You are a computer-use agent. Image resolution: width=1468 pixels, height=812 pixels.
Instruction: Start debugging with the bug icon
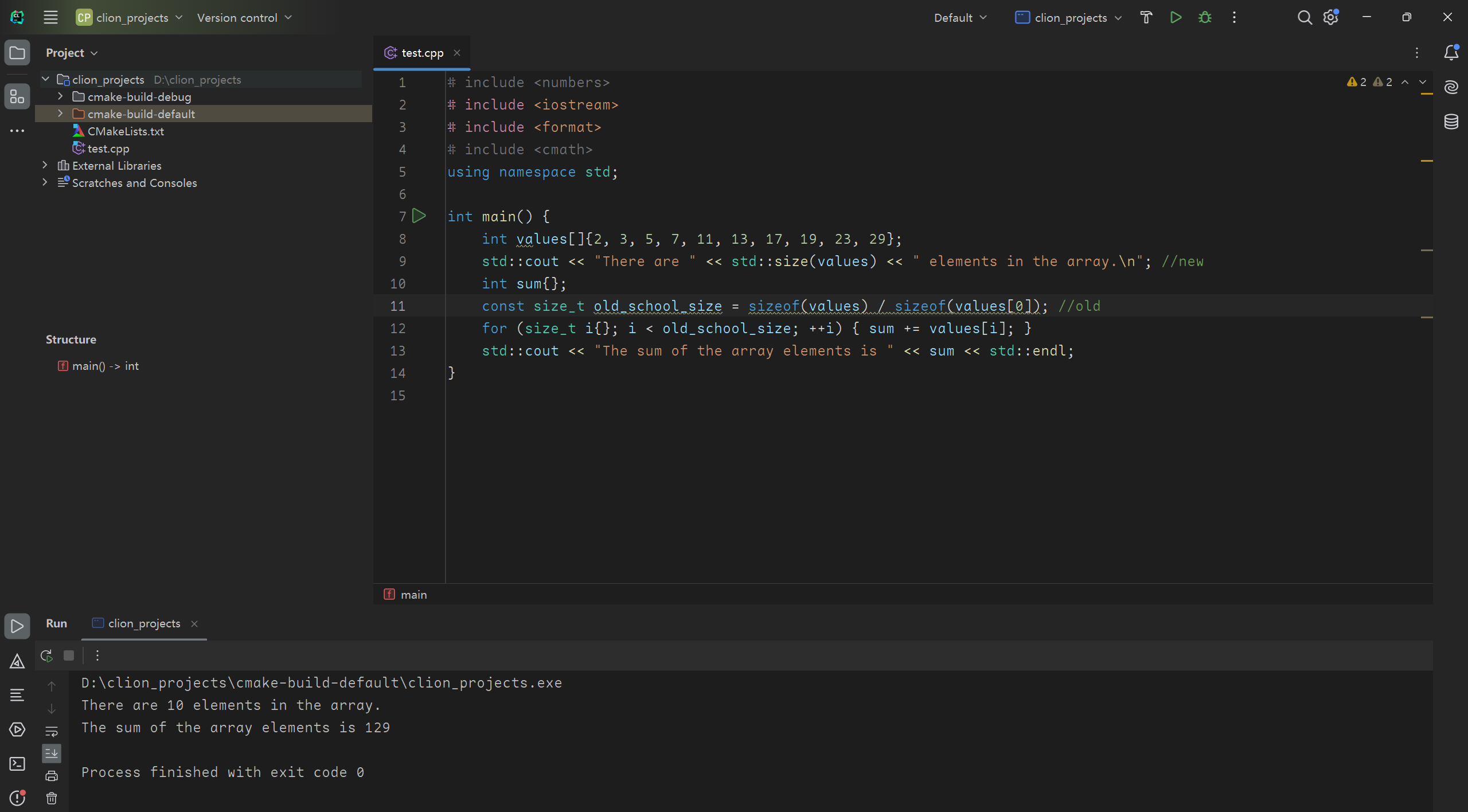click(1205, 17)
